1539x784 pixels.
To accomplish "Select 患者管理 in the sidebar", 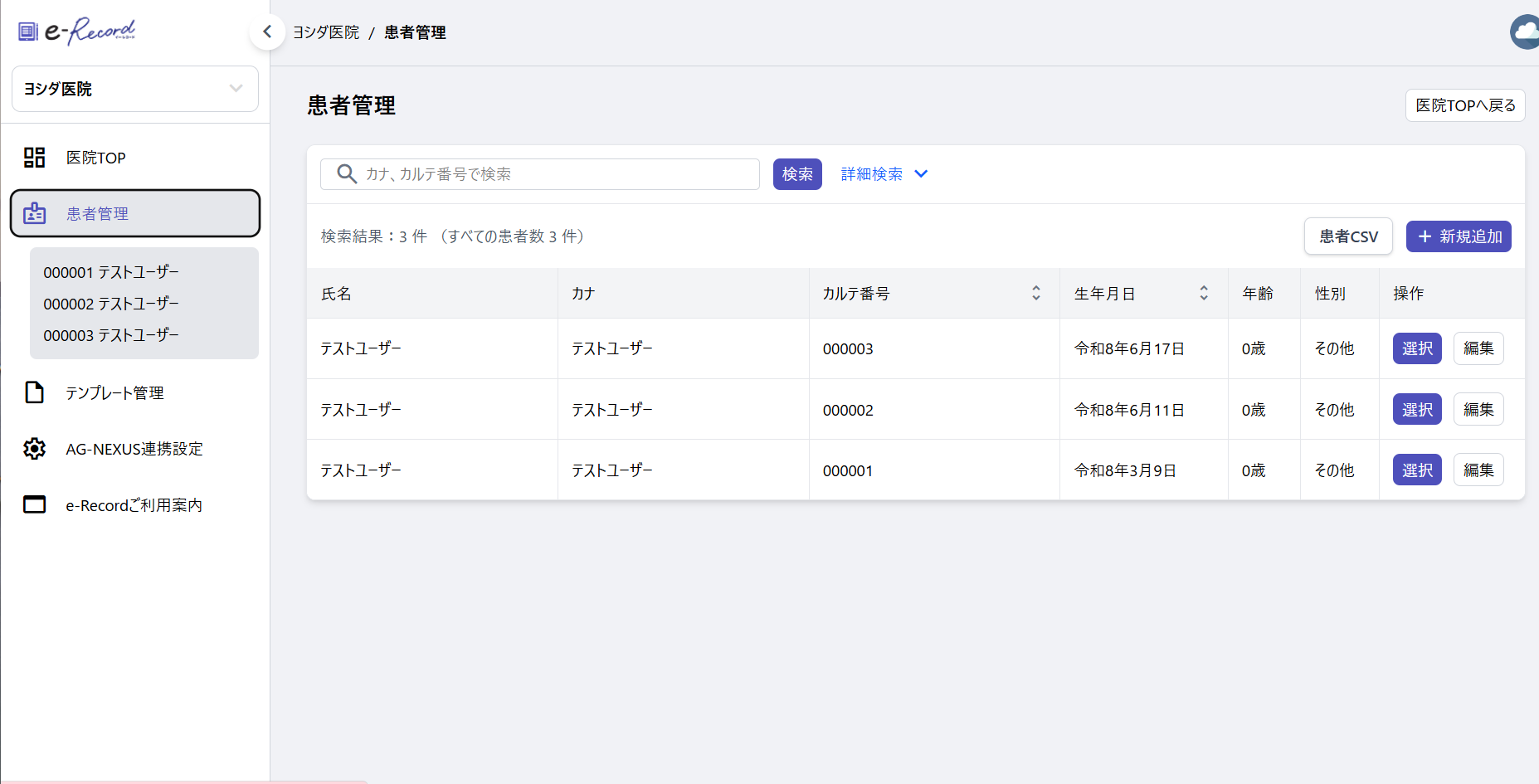I will tap(135, 213).
